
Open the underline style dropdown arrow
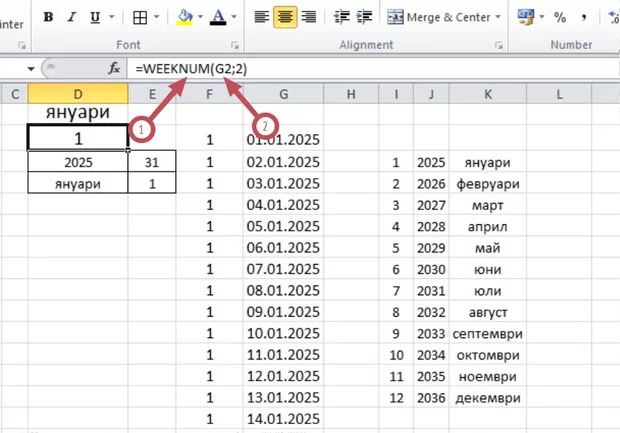(110, 17)
